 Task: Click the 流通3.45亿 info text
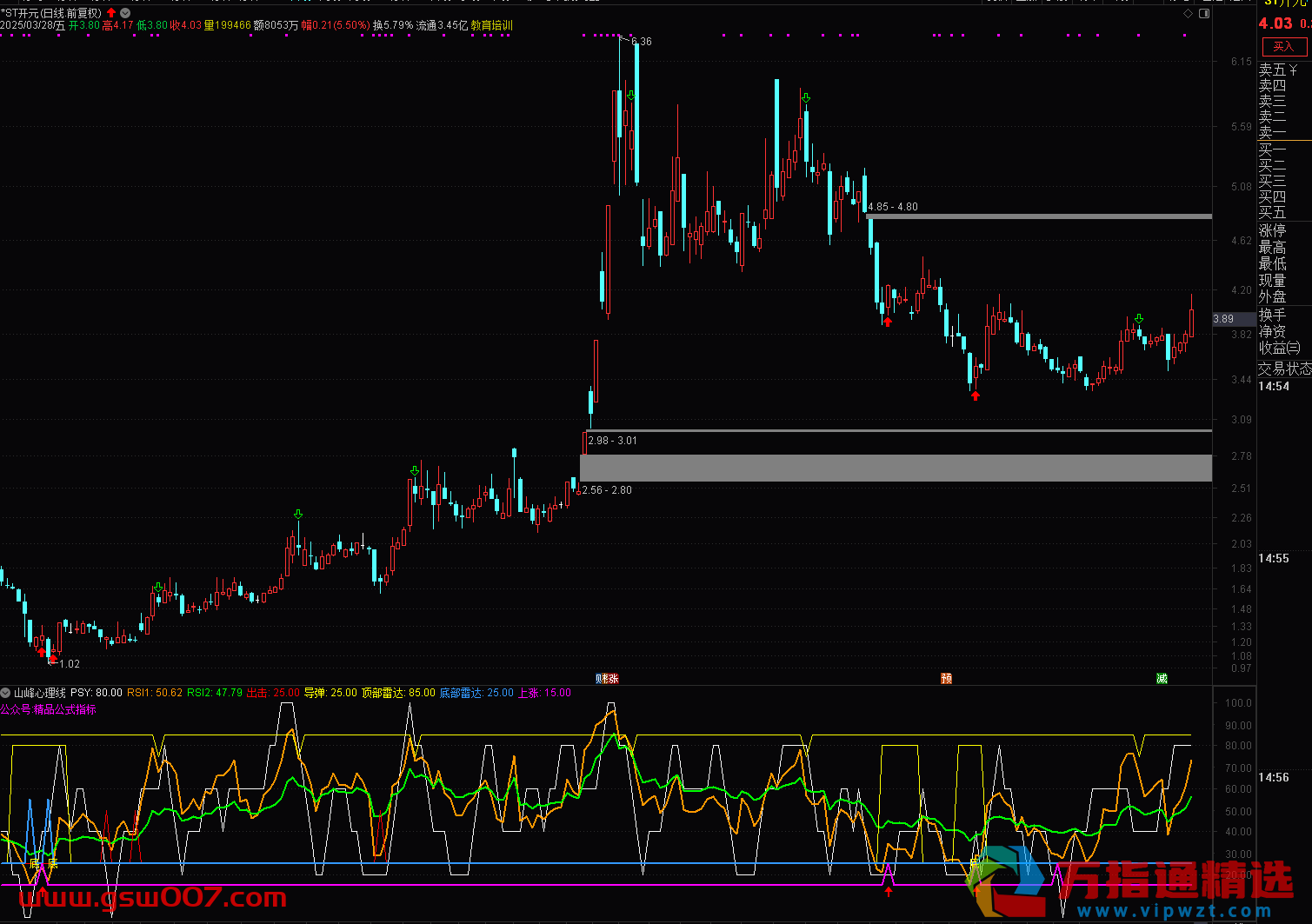(441, 25)
